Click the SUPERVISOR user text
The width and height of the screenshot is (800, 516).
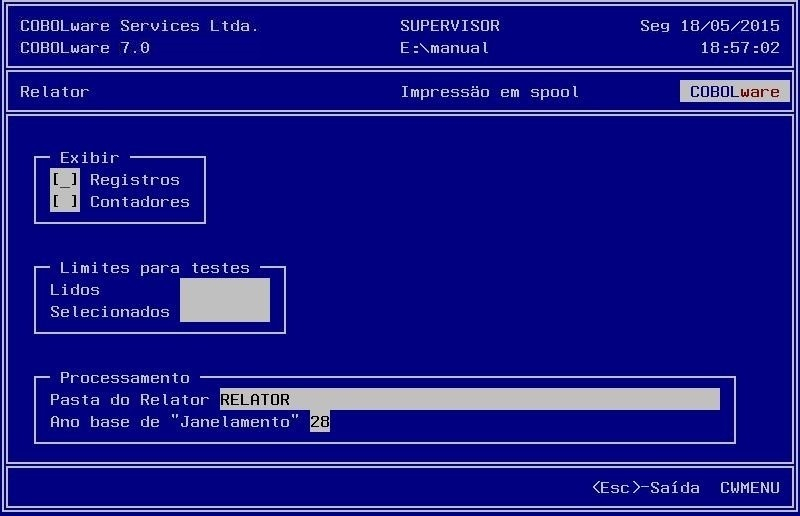coord(450,26)
